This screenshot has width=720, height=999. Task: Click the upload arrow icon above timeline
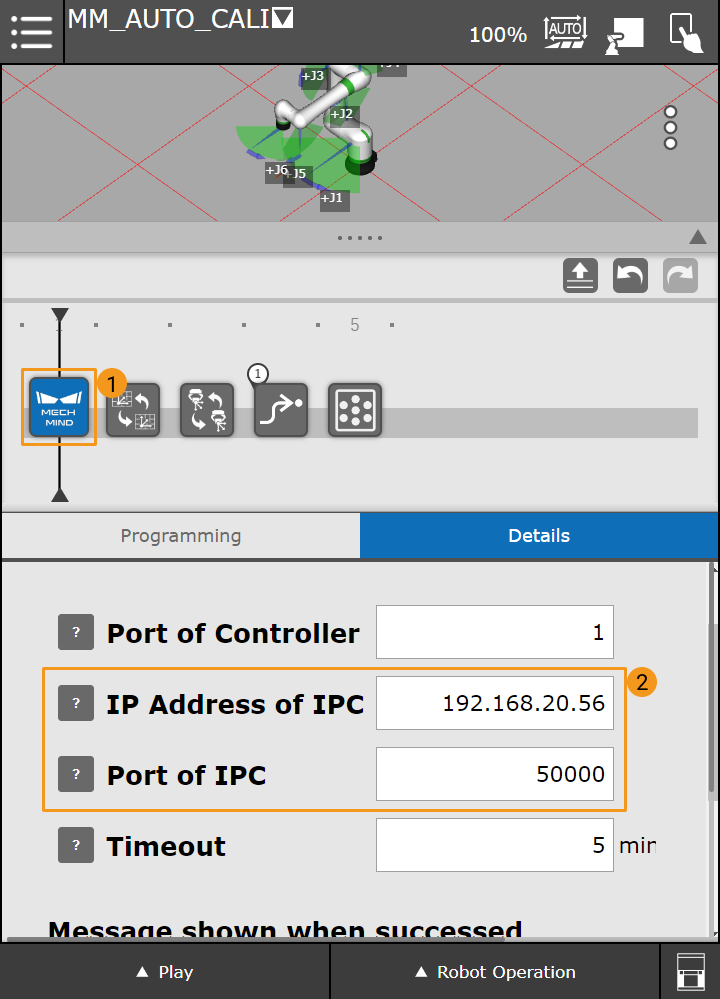pyautogui.click(x=580, y=275)
